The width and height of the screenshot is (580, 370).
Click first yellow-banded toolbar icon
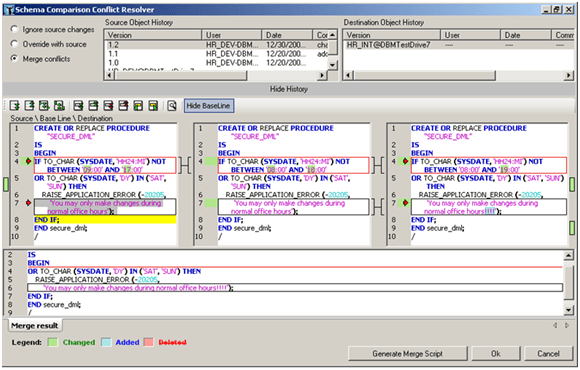[x=138, y=106]
